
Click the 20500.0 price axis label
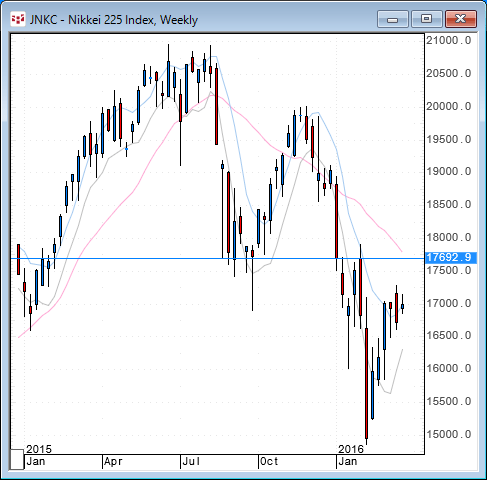point(449,73)
